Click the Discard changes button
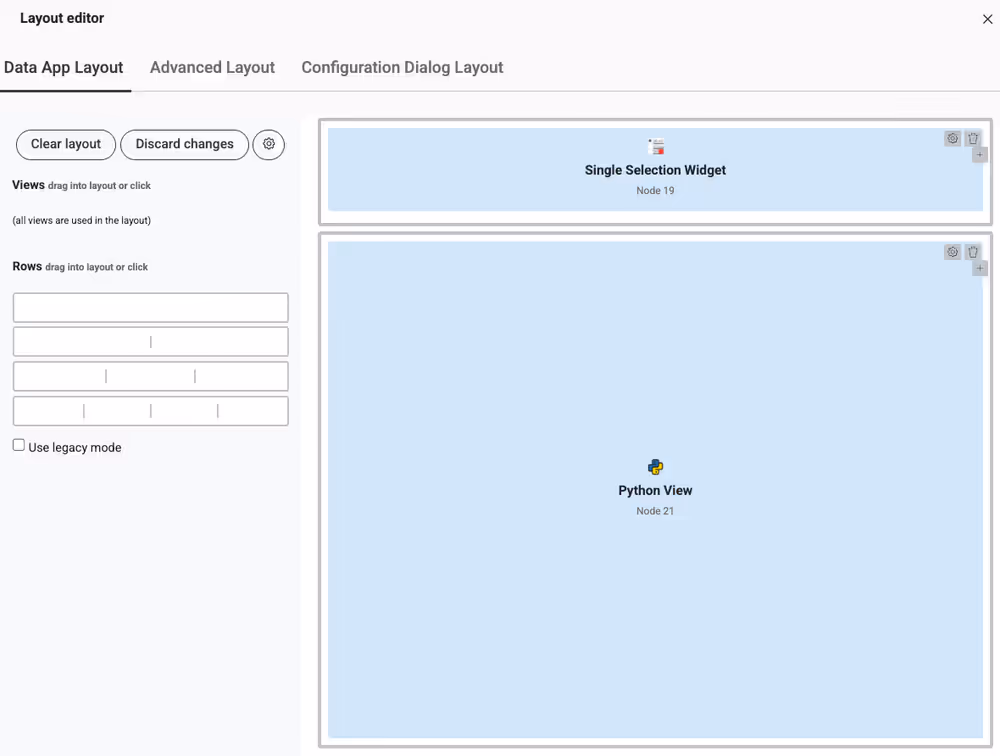This screenshot has width=1000, height=756. tap(184, 144)
